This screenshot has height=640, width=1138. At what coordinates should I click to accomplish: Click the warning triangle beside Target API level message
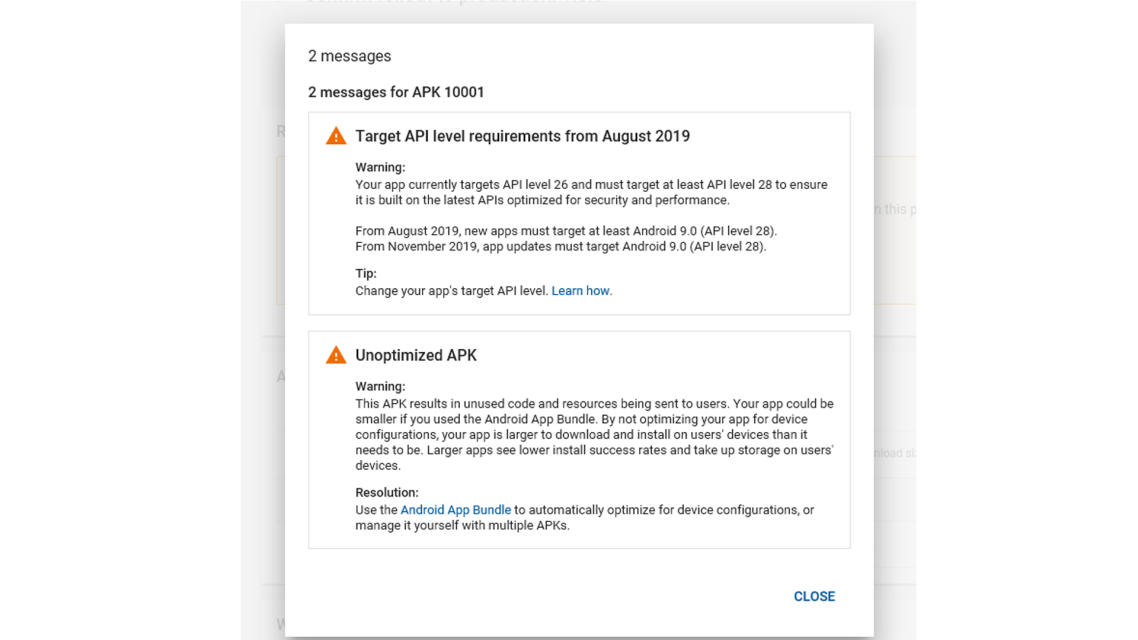pyautogui.click(x=335, y=135)
